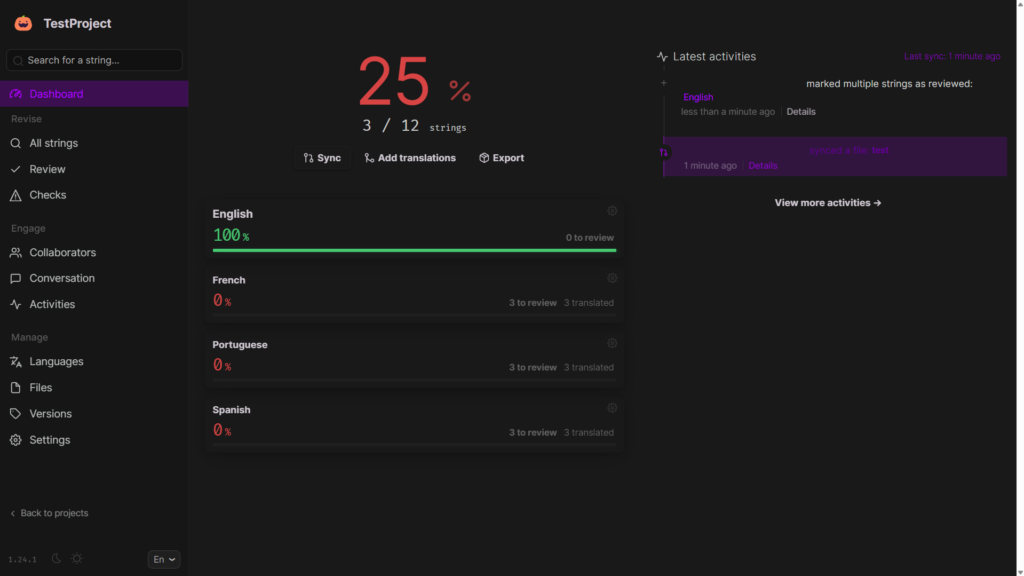Viewport: 1024px width, 576px height.
Task: Click the Latest activities pulse icon
Action: point(662,57)
